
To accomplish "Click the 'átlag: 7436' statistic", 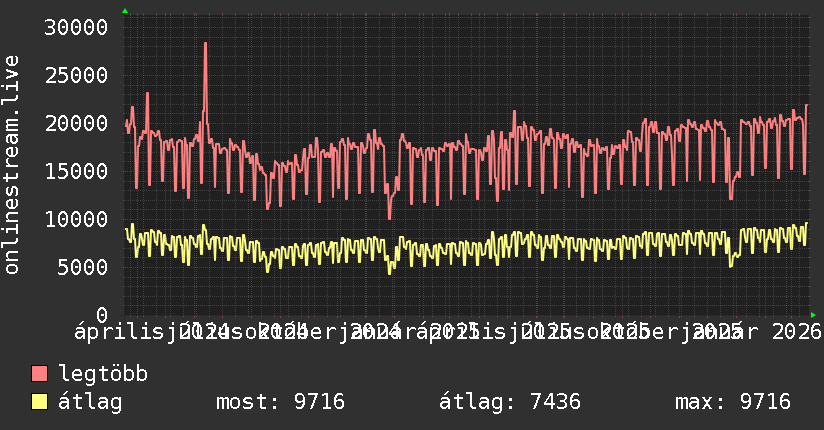I will point(510,403).
